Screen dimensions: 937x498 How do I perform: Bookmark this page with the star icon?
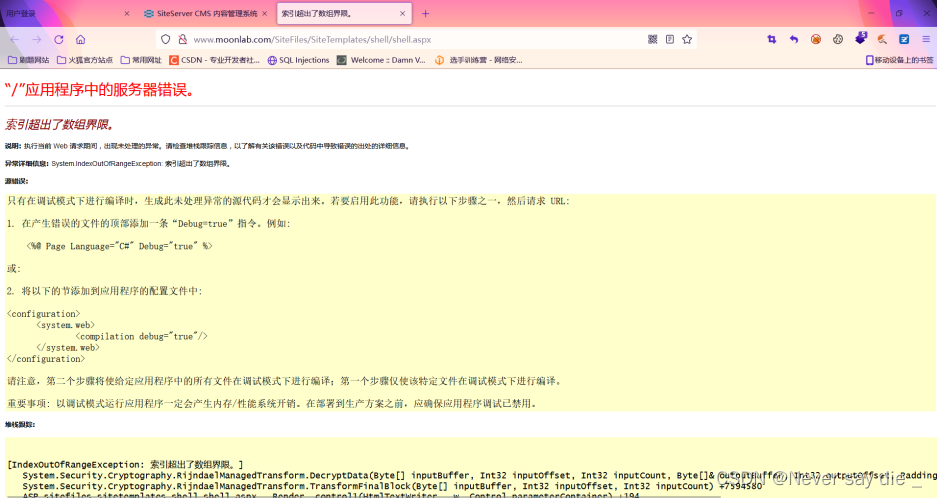tap(687, 39)
